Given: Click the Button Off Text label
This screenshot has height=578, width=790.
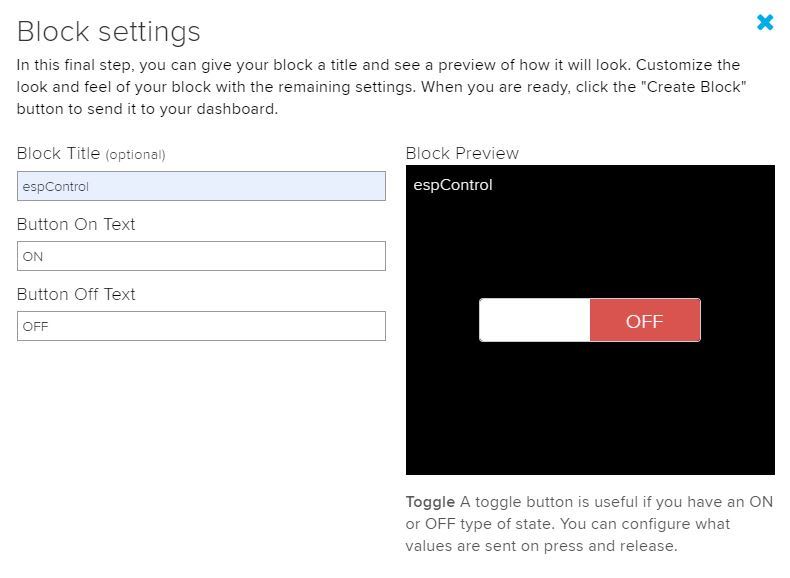Looking at the screenshot, I should (x=76, y=294).
